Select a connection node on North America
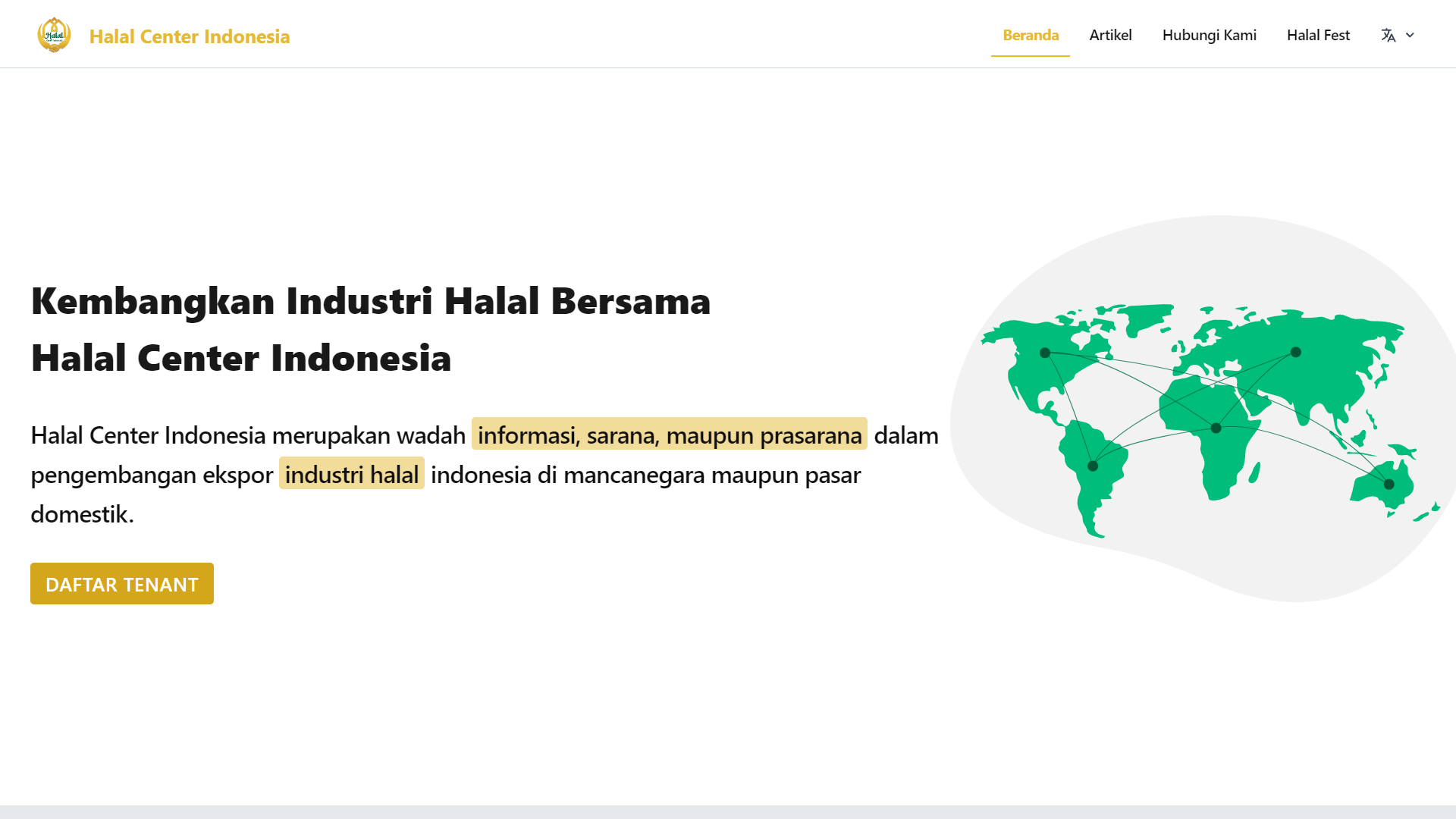This screenshot has width=1456, height=819. tap(1046, 351)
